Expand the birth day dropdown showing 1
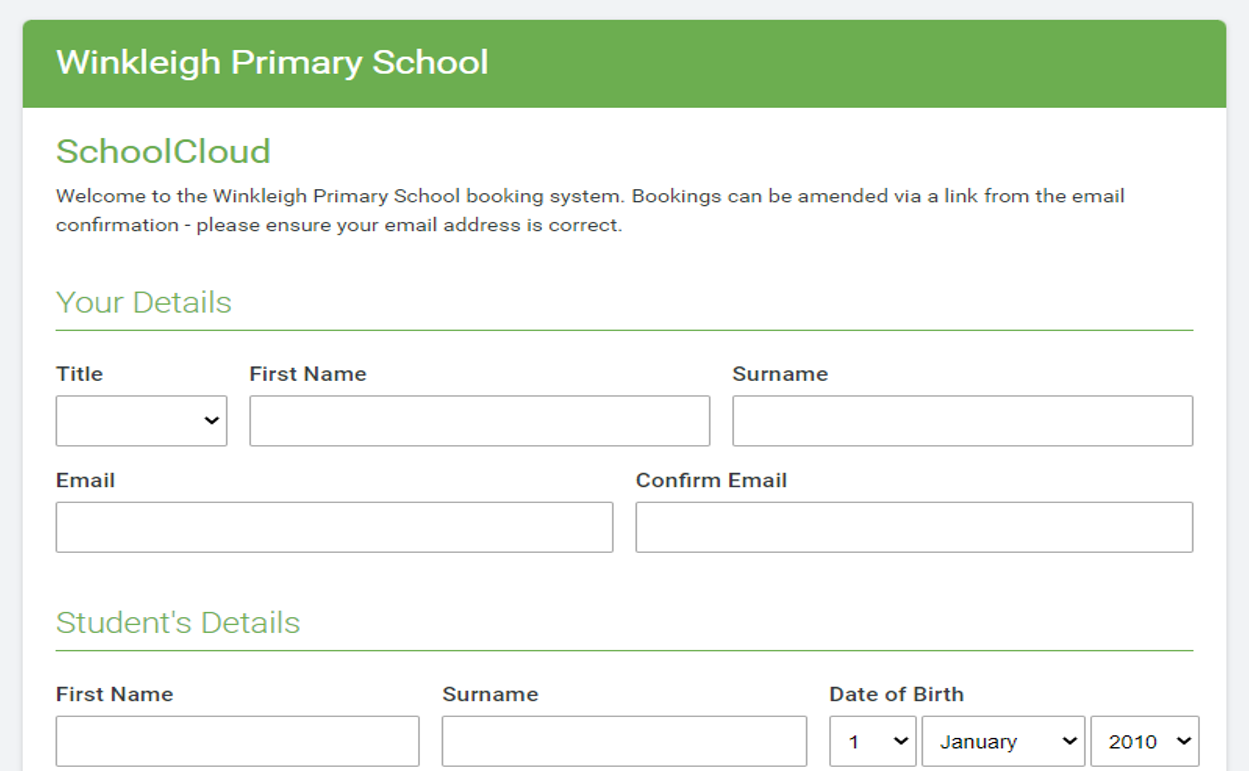The height and width of the screenshot is (771, 1249). 872,742
